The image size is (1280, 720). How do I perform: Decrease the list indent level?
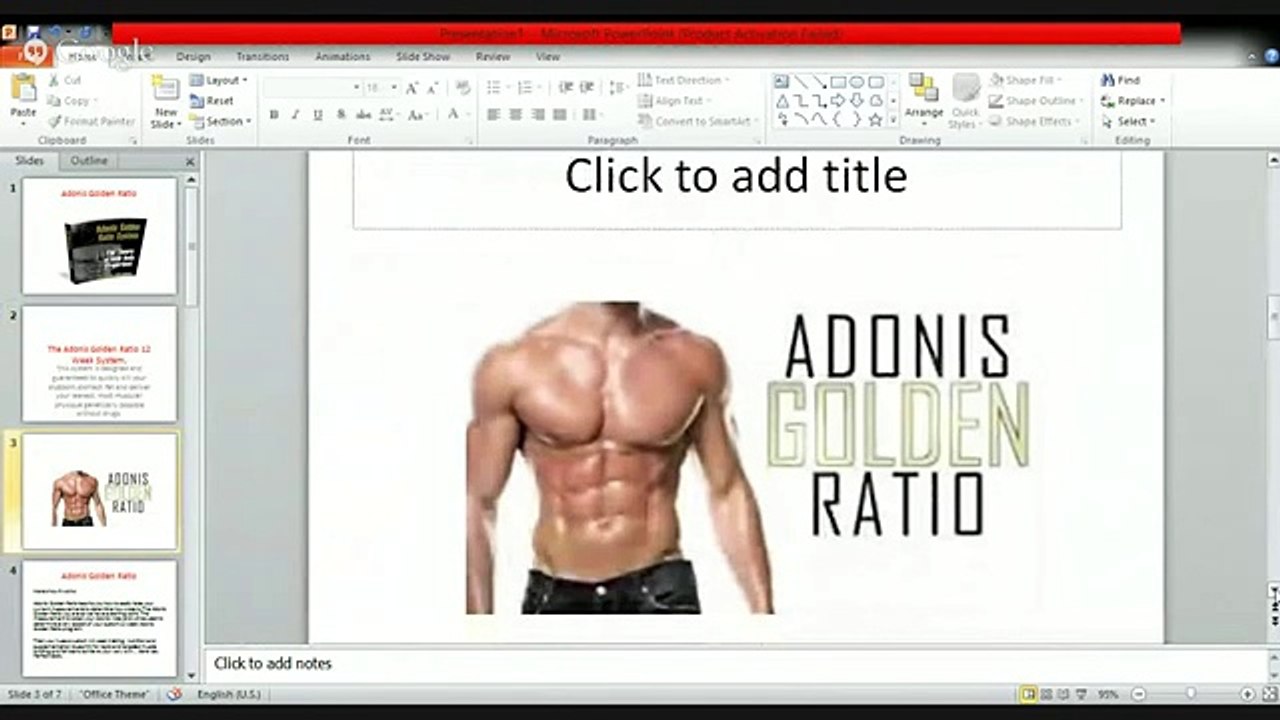point(566,88)
